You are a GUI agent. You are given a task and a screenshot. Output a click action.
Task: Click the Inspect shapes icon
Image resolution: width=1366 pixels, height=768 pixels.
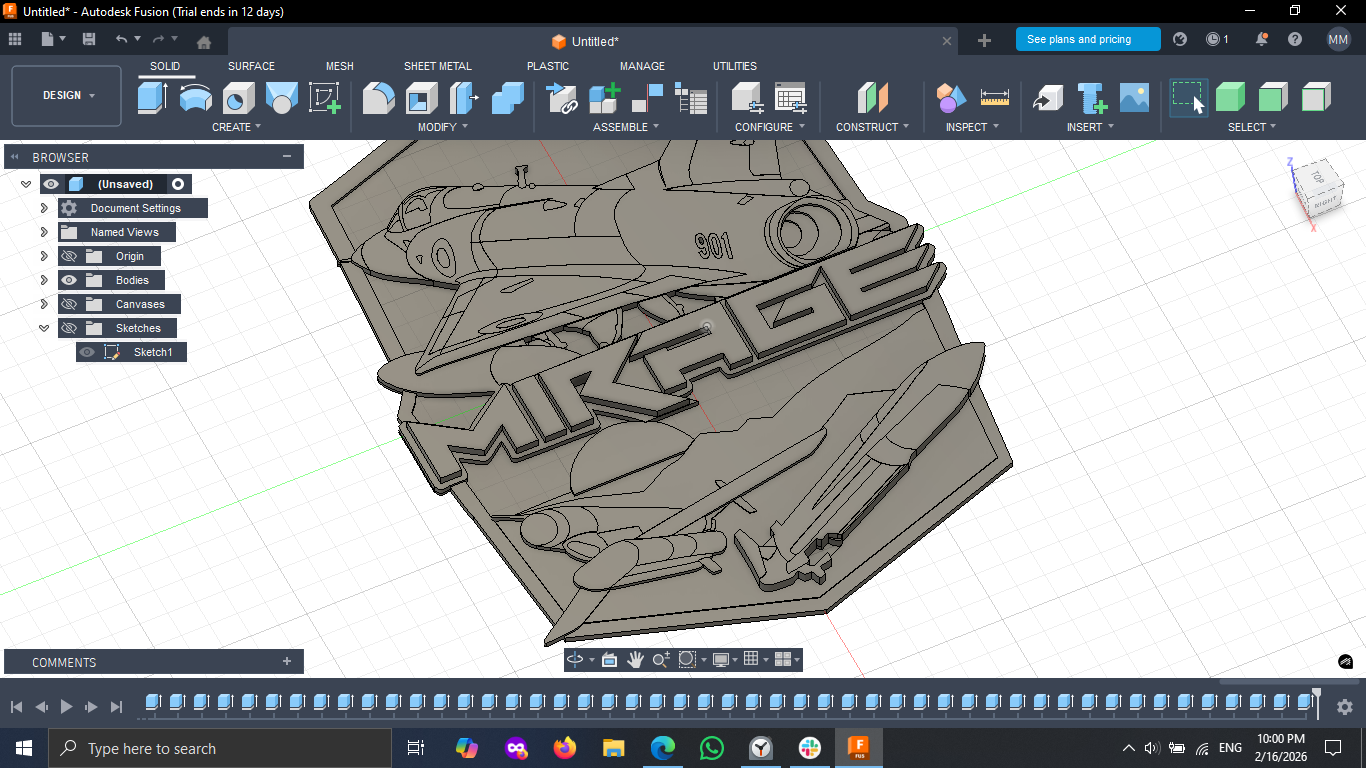[x=951, y=97]
